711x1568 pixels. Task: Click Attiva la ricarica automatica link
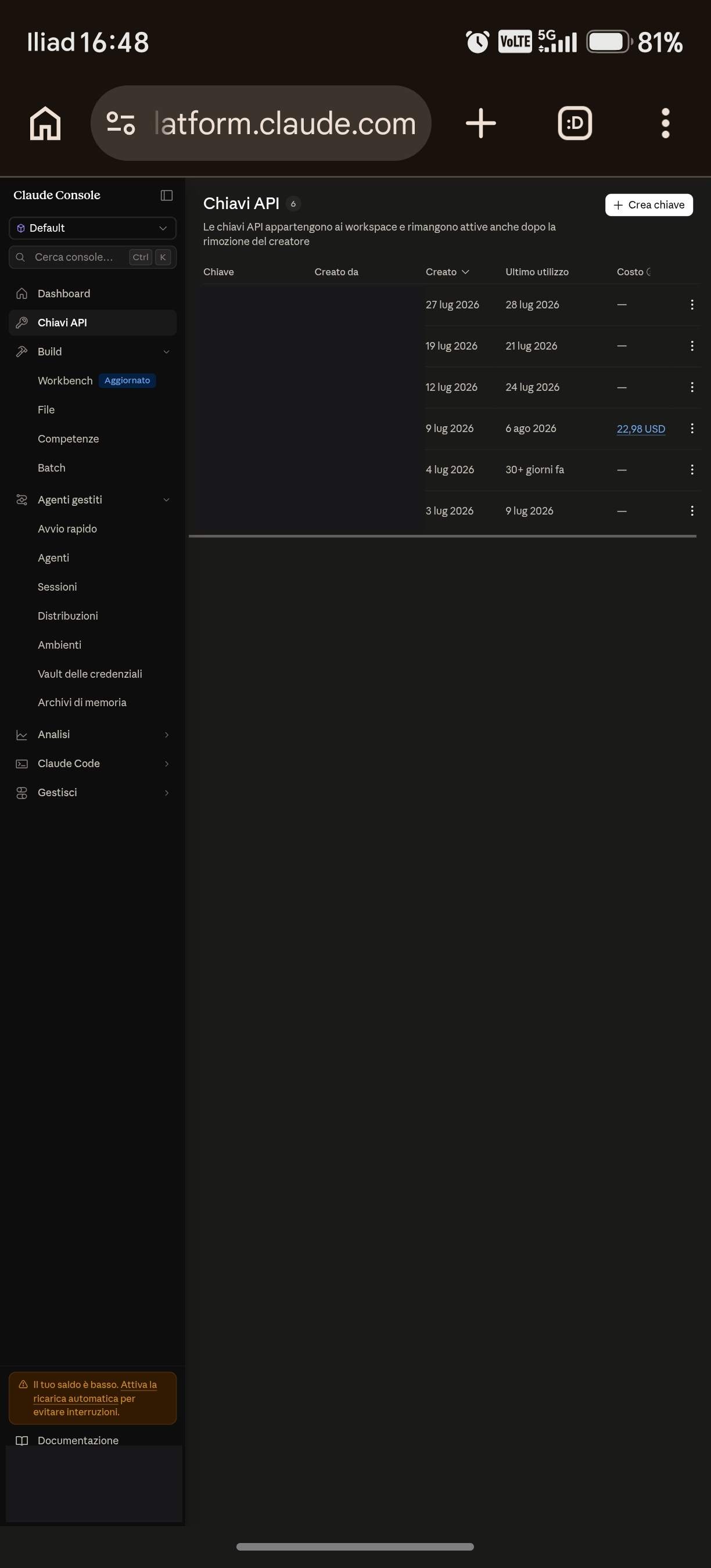(x=95, y=1391)
